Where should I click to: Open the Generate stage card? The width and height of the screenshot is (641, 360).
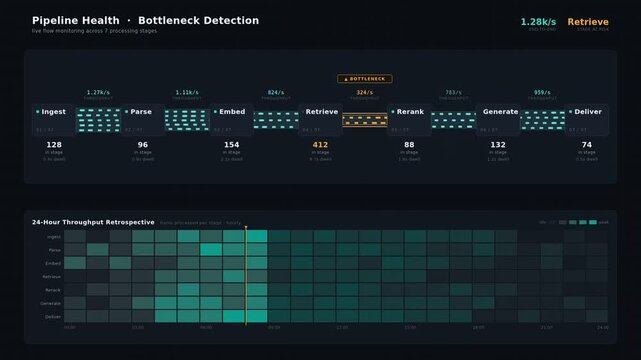(498, 120)
